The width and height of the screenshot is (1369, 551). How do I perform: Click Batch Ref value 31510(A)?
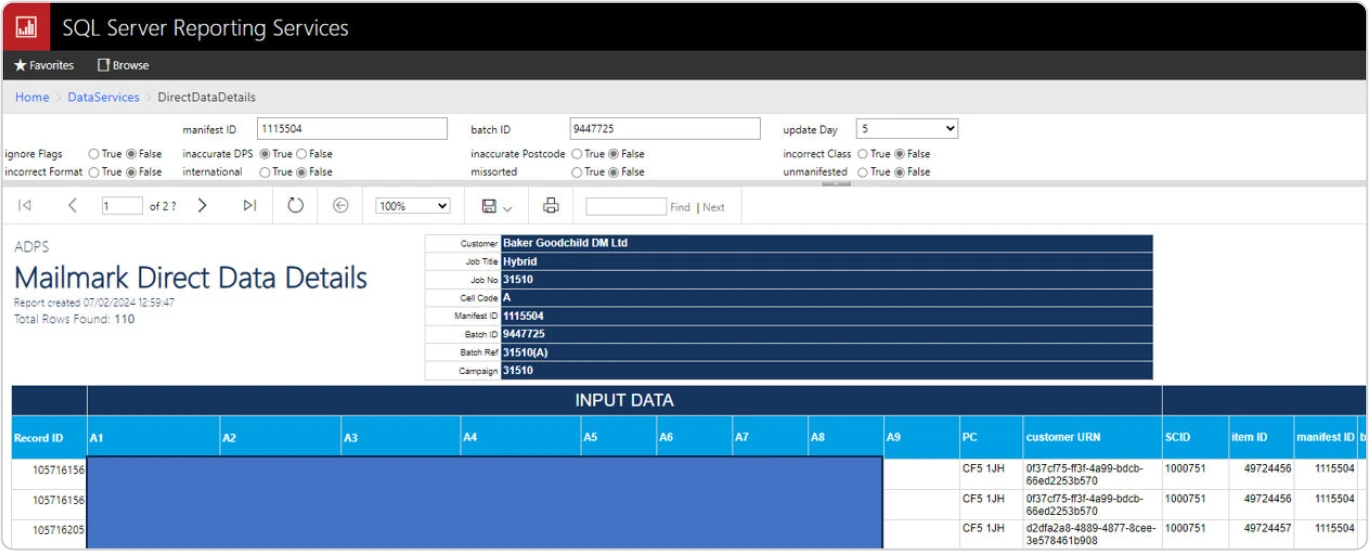[525, 352]
